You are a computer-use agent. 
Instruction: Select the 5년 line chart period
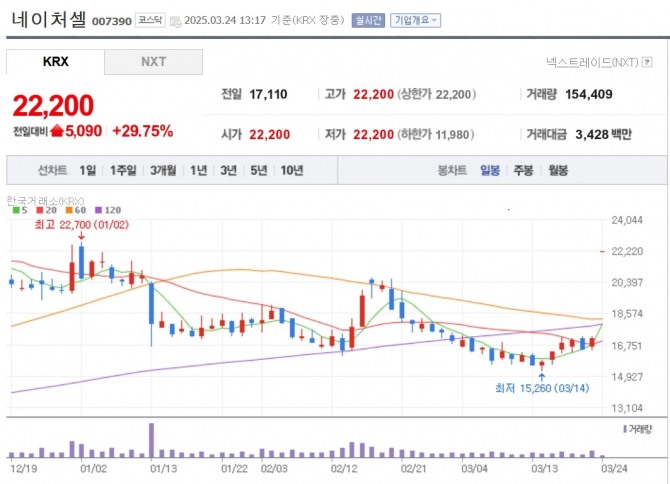[259, 170]
